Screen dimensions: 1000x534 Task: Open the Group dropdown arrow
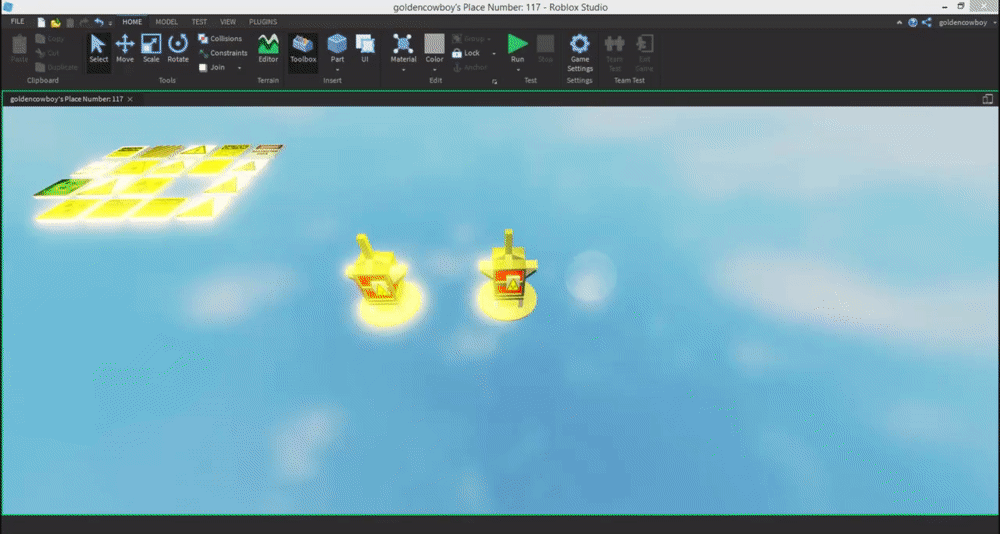point(490,40)
